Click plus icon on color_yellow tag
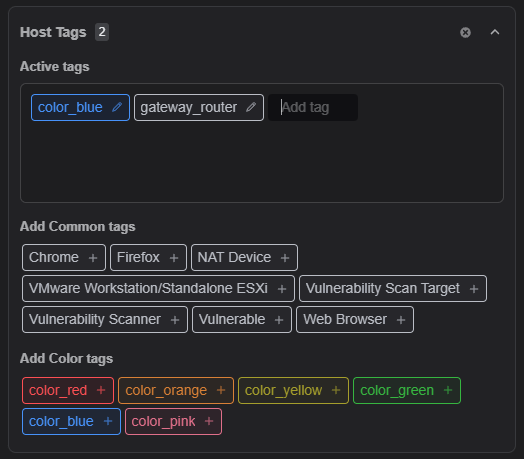This screenshot has width=524, height=459. (336, 390)
